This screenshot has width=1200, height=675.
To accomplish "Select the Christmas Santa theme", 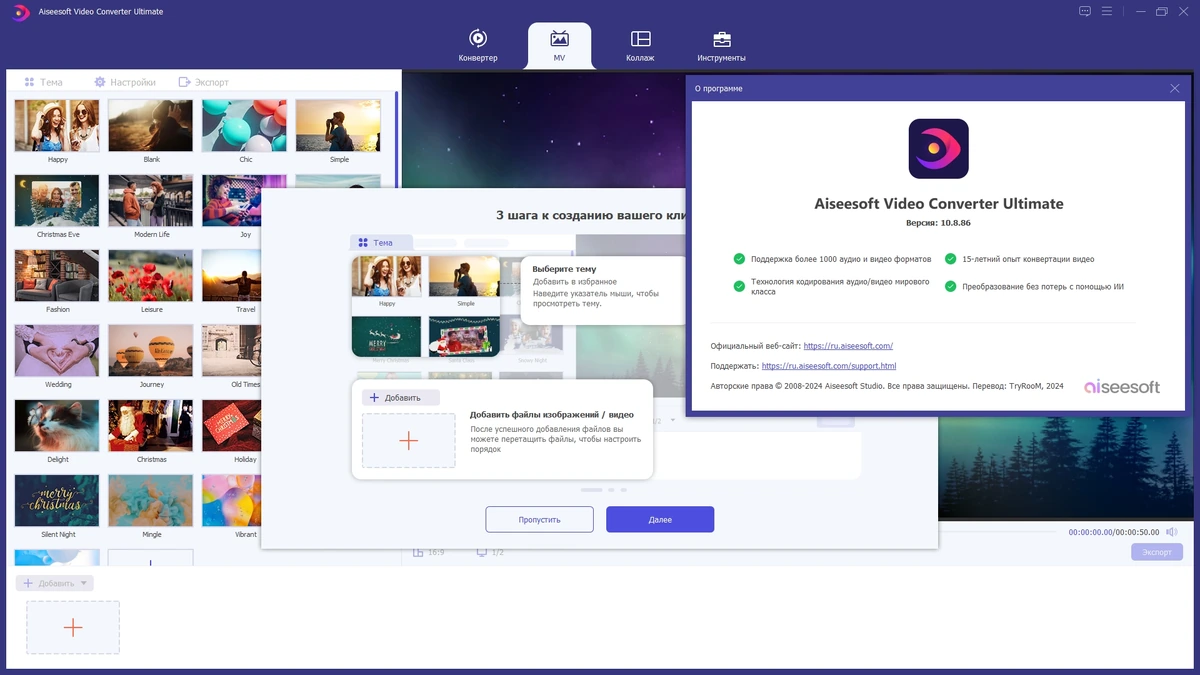I will 151,425.
